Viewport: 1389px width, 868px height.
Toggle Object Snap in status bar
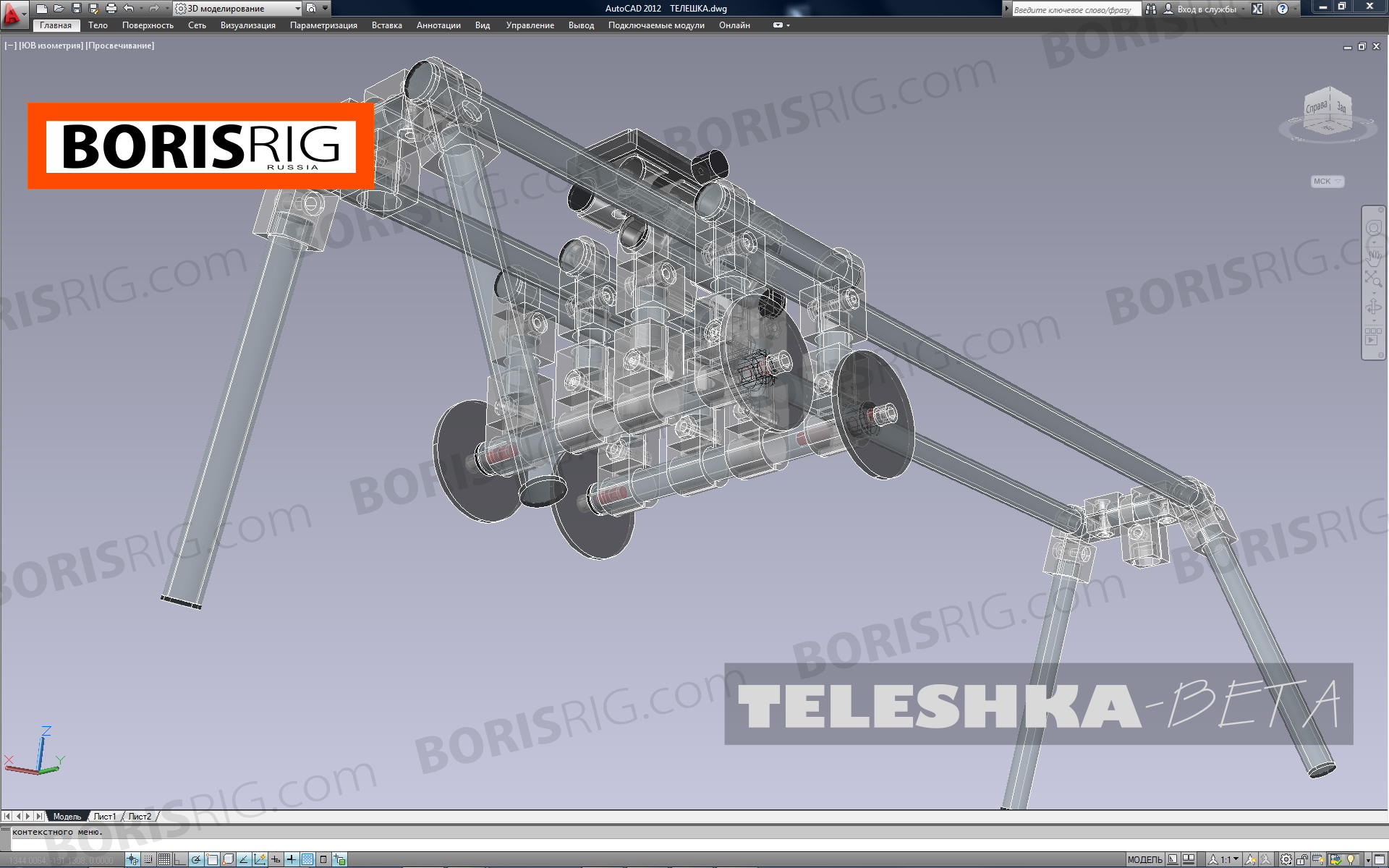[x=212, y=860]
